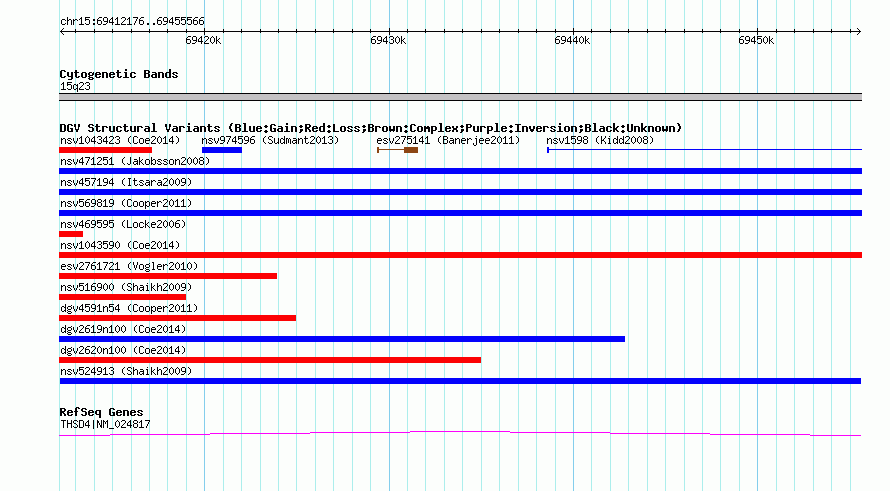Click the right scroll arrow on the ruler
Image resolution: width=890 pixels, height=491 pixels.
pyautogui.click(x=859, y=32)
